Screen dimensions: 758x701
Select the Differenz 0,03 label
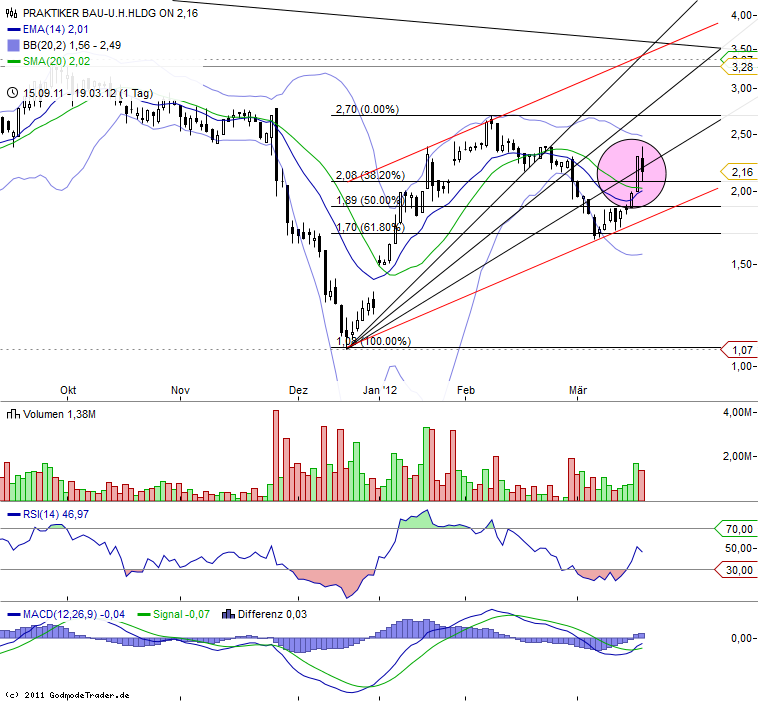tap(272, 614)
